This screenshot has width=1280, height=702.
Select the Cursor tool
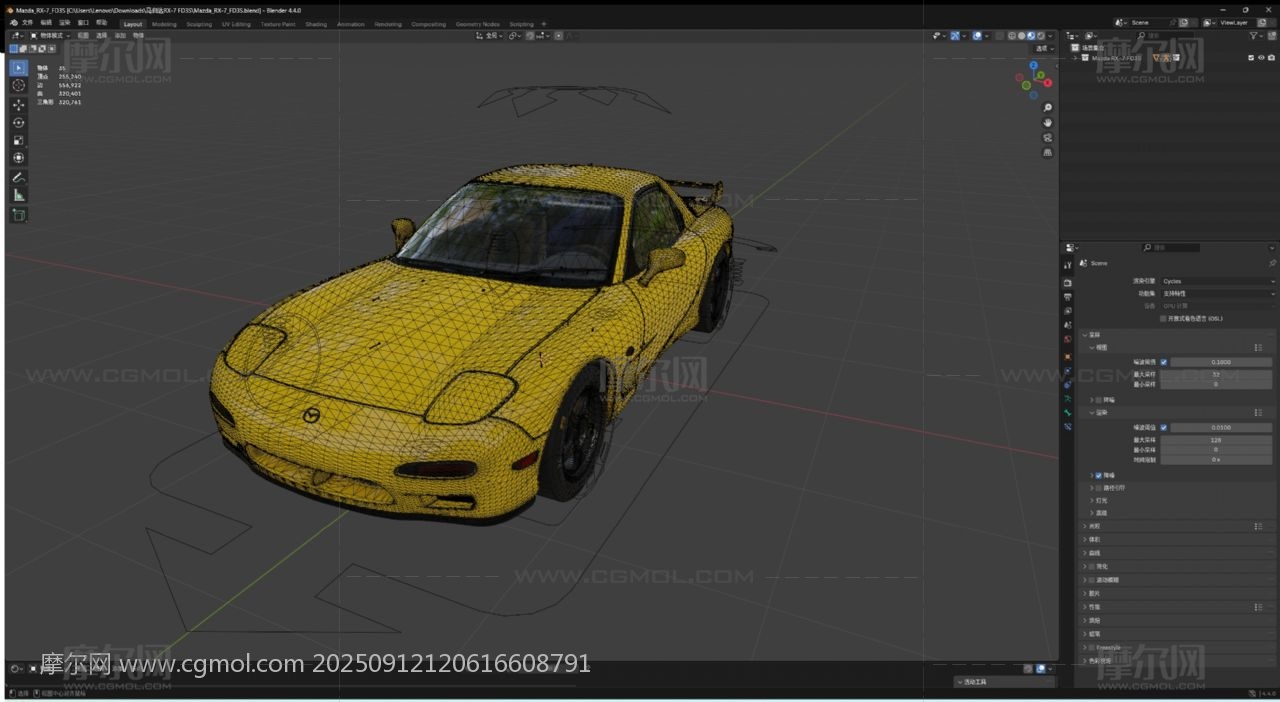pyautogui.click(x=19, y=86)
